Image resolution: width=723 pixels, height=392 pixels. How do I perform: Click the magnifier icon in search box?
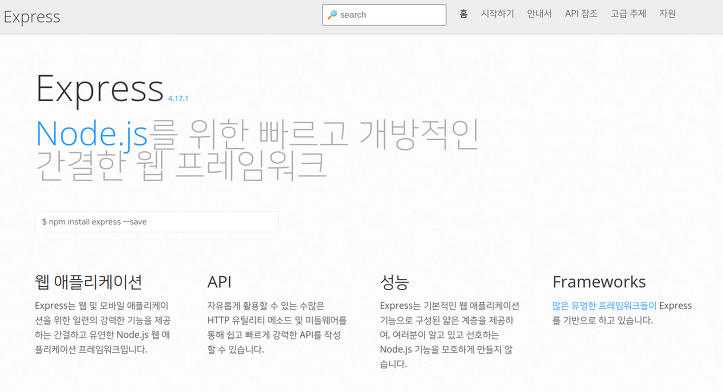332,15
